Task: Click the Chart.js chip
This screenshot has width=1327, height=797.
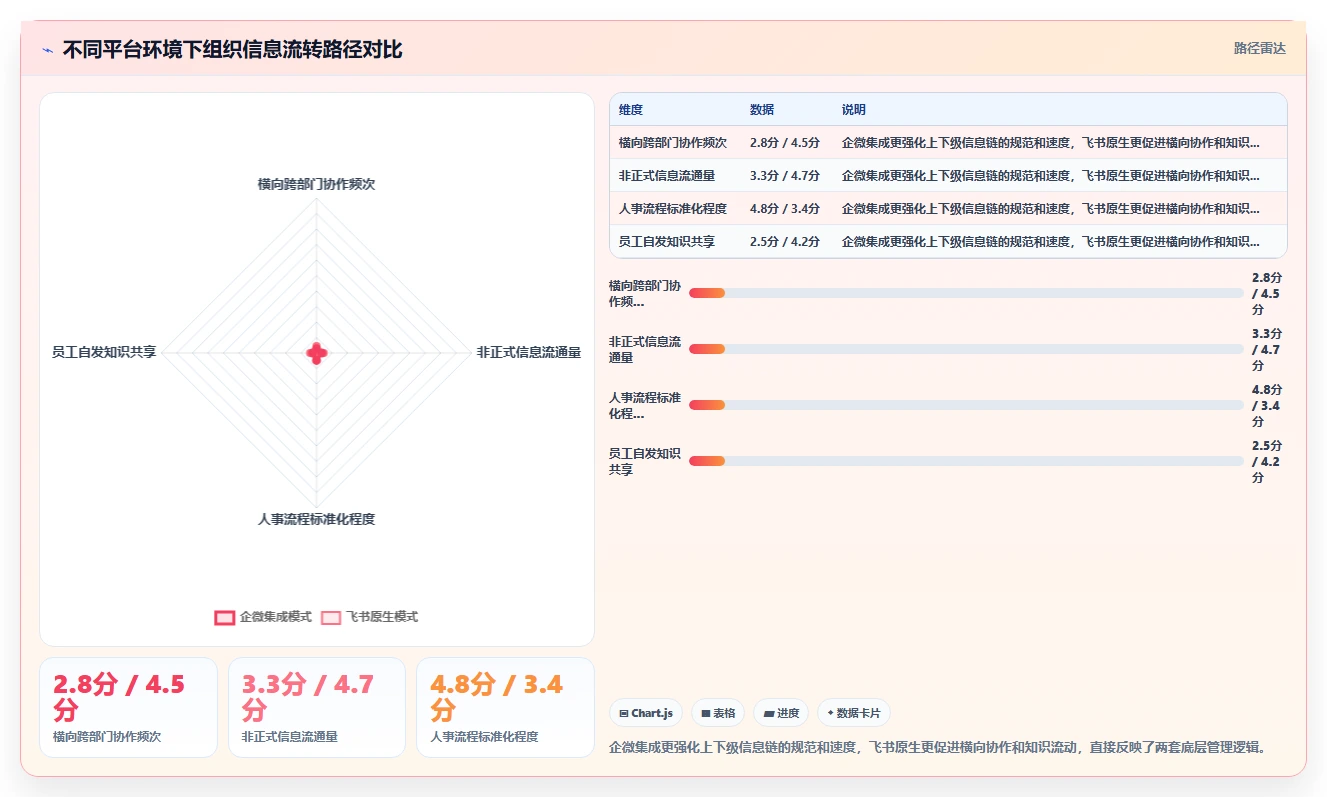Action: 646,713
